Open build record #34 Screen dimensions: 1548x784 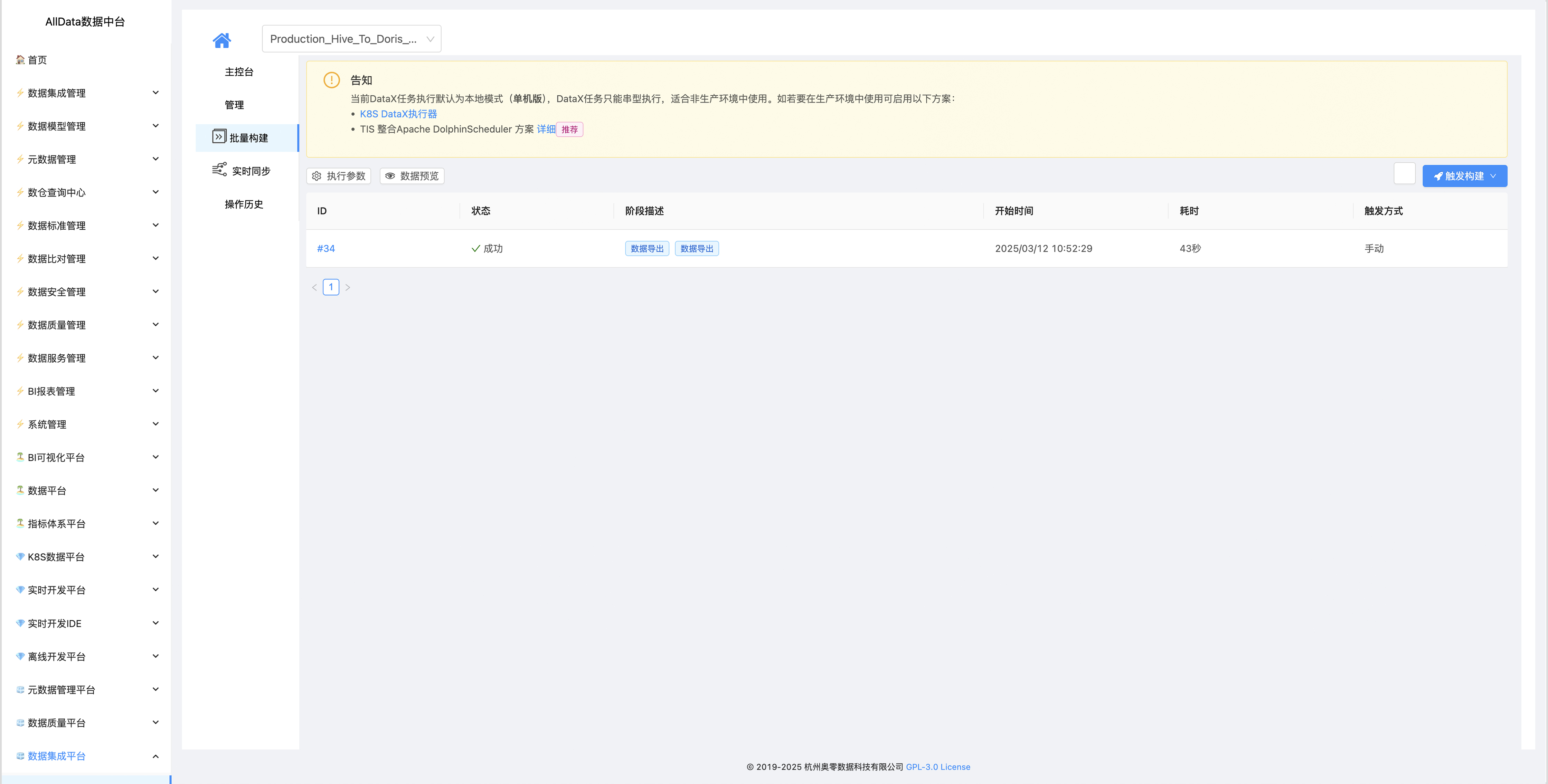[x=326, y=248]
